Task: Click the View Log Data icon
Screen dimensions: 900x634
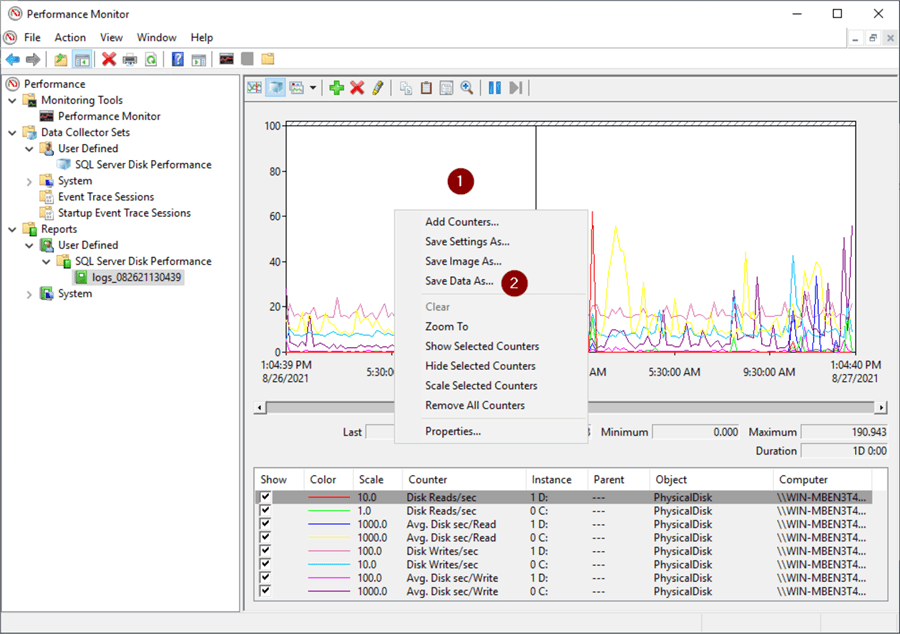Action: pos(275,88)
